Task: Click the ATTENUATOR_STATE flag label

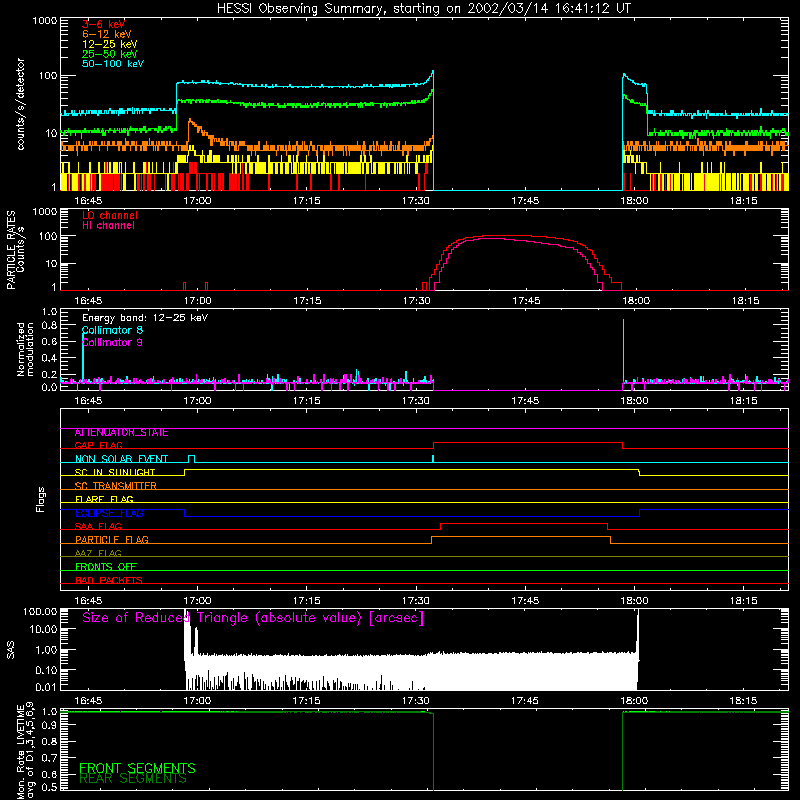Action: 121,433
